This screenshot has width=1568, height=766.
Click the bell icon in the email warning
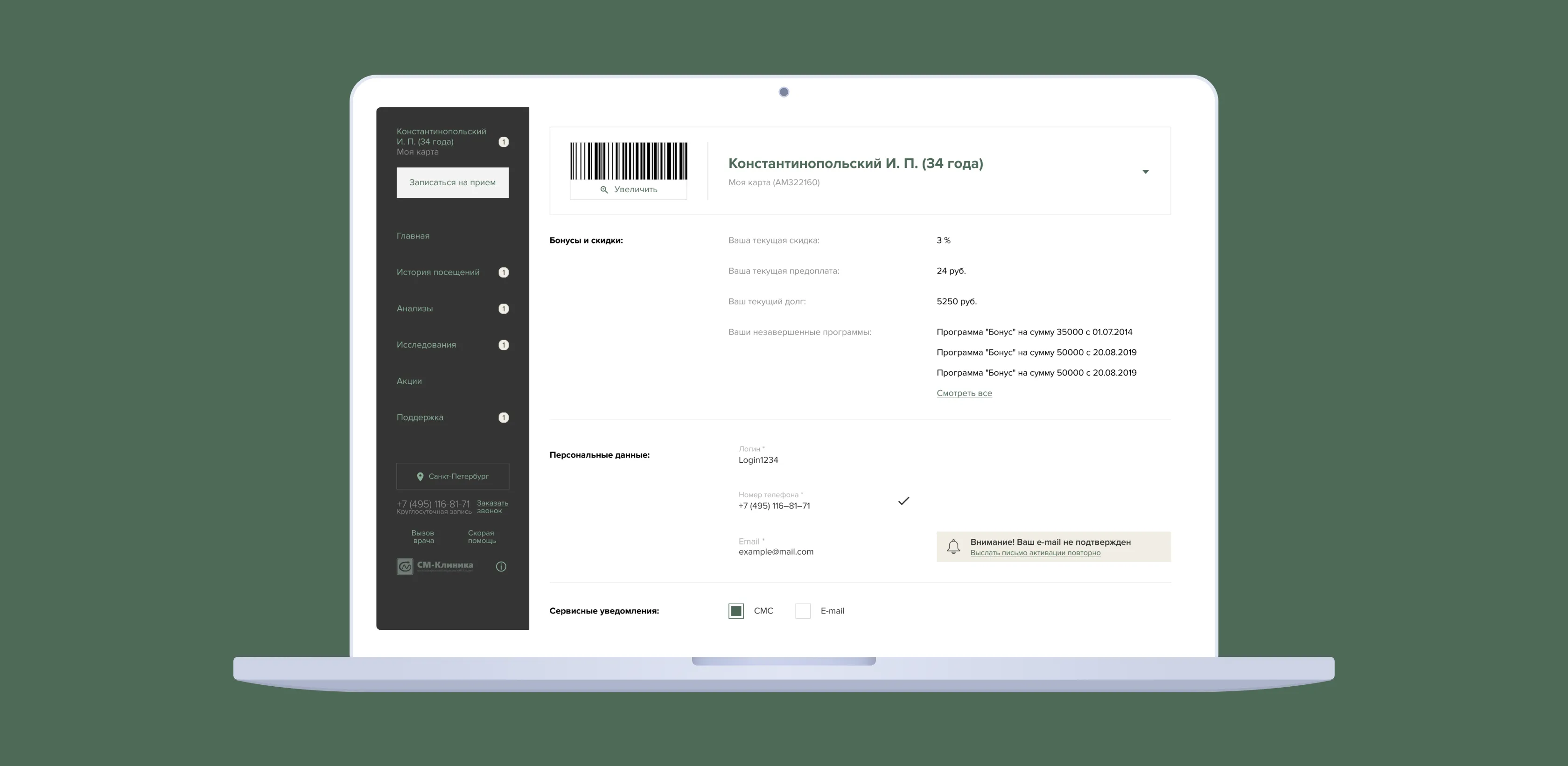click(953, 546)
